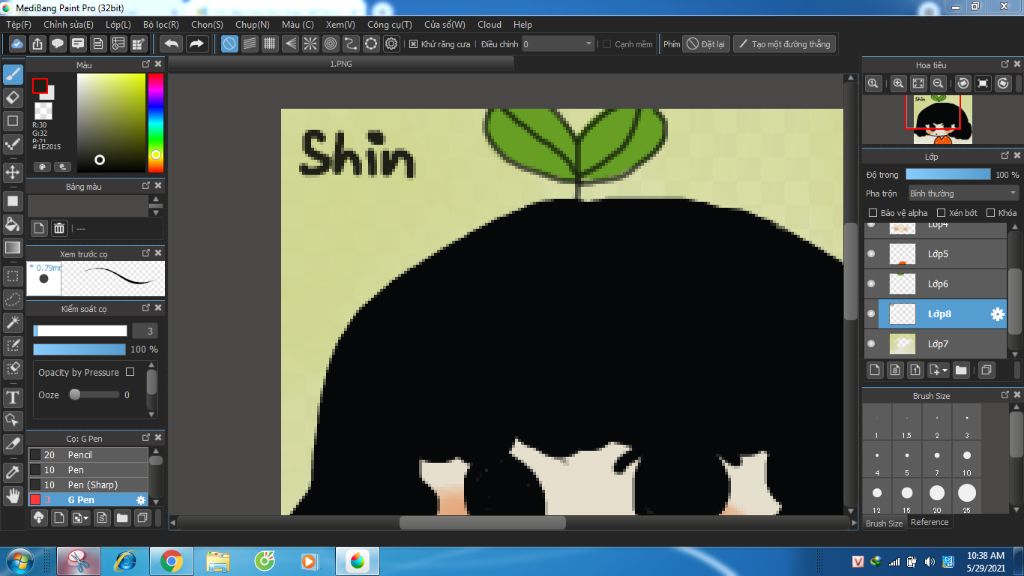This screenshot has height=576, width=1024.
Task: Enable crisscross grid snap
Action: point(270,44)
